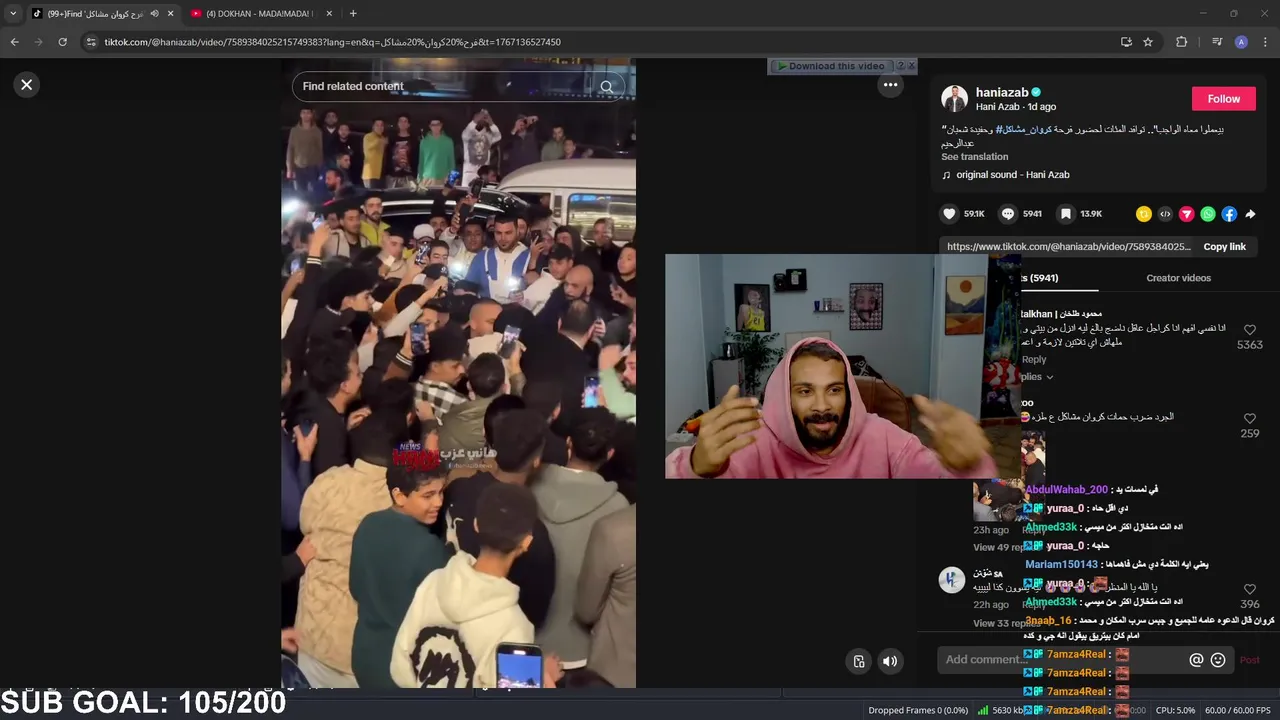Click the comments bubble icon showing 5941

(1008, 214)
